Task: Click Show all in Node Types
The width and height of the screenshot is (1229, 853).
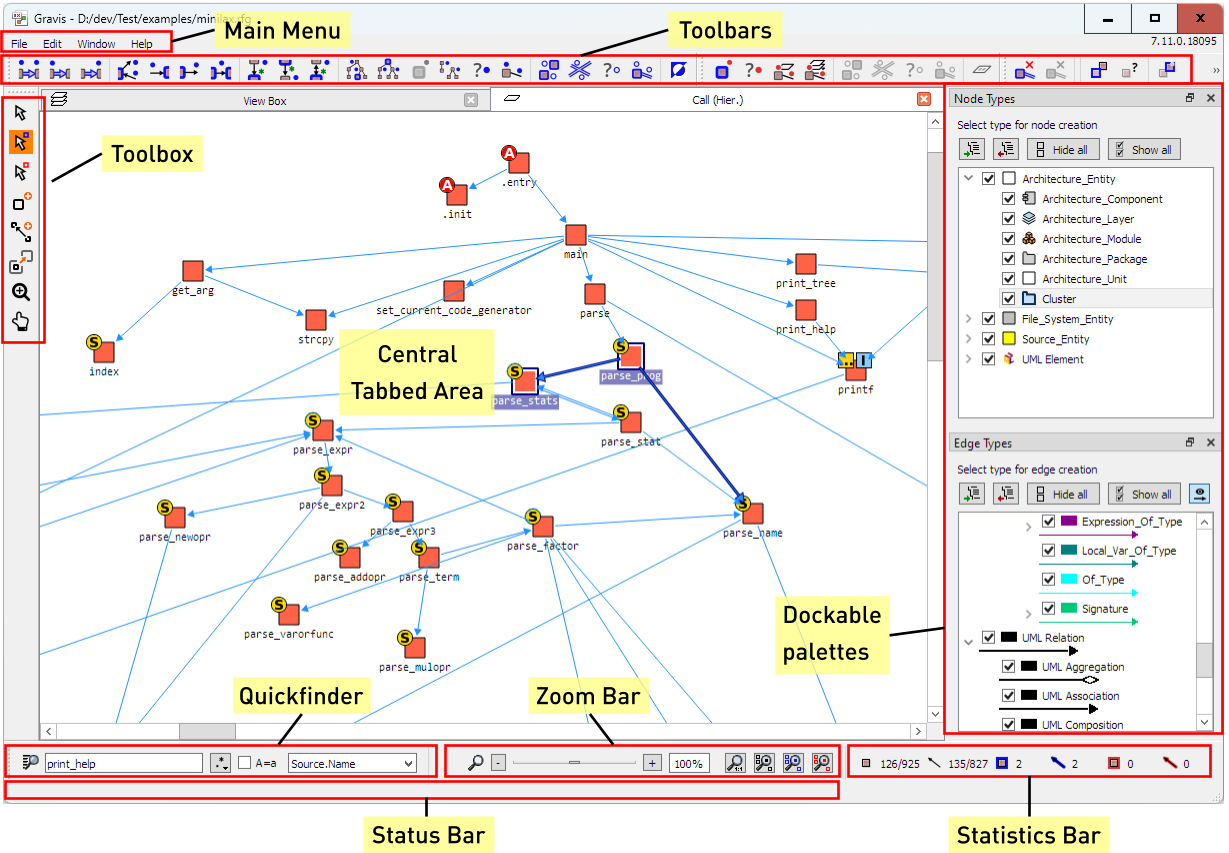Action: 1144,149
